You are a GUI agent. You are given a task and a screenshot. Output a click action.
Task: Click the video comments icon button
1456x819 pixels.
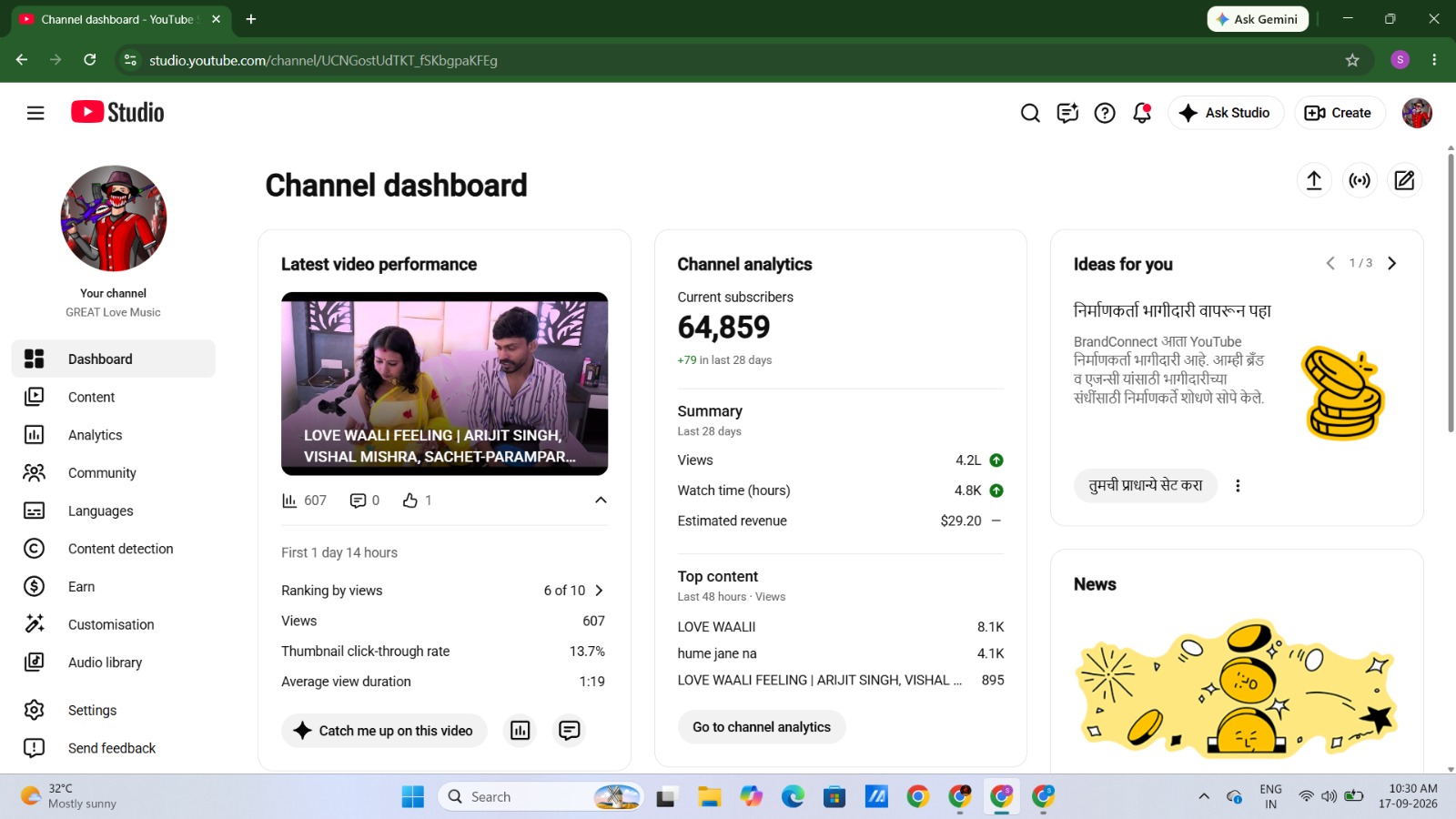coord(570,731)
